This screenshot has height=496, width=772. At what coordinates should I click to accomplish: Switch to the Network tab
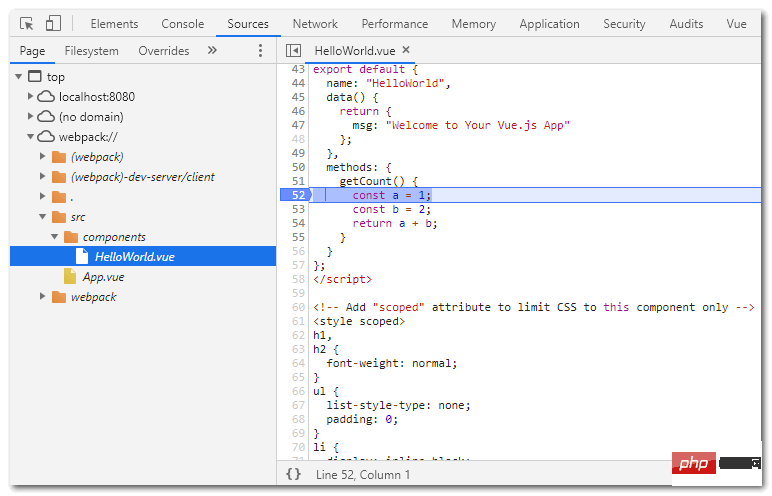pyautogui.click(x=315, y=24)
